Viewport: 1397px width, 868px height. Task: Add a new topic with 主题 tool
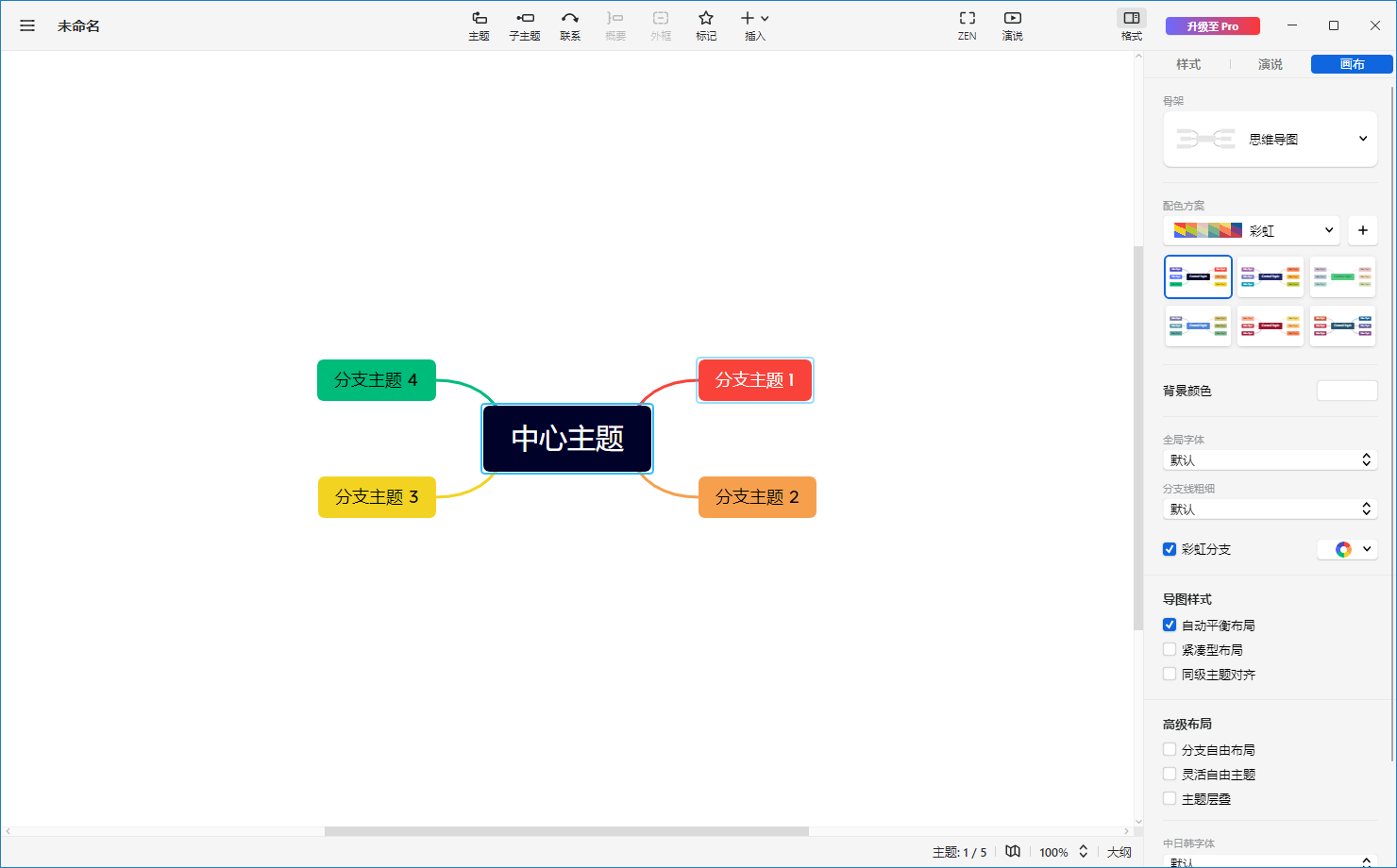[x=480, y=25]
